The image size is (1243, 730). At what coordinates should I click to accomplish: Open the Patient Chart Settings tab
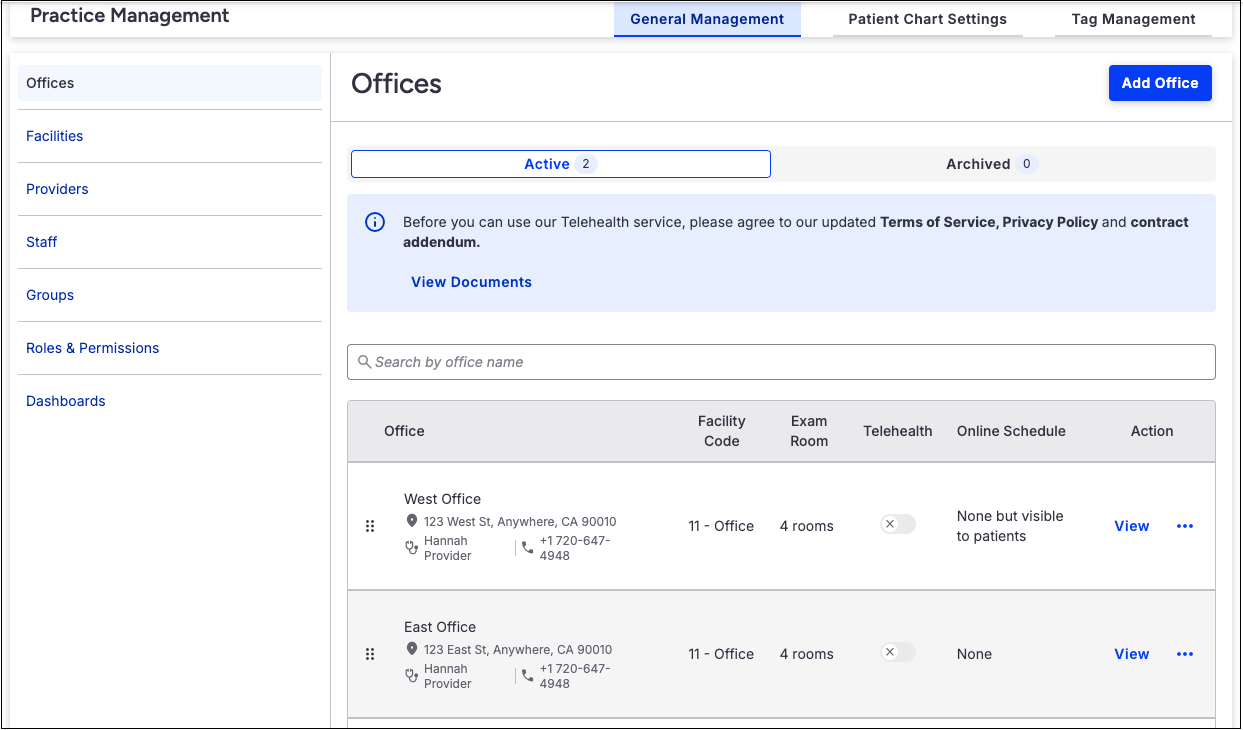[x=927, y=19]
